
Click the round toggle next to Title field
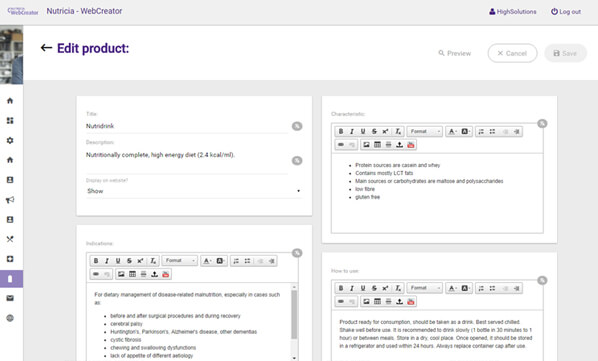tap(297, 126)
